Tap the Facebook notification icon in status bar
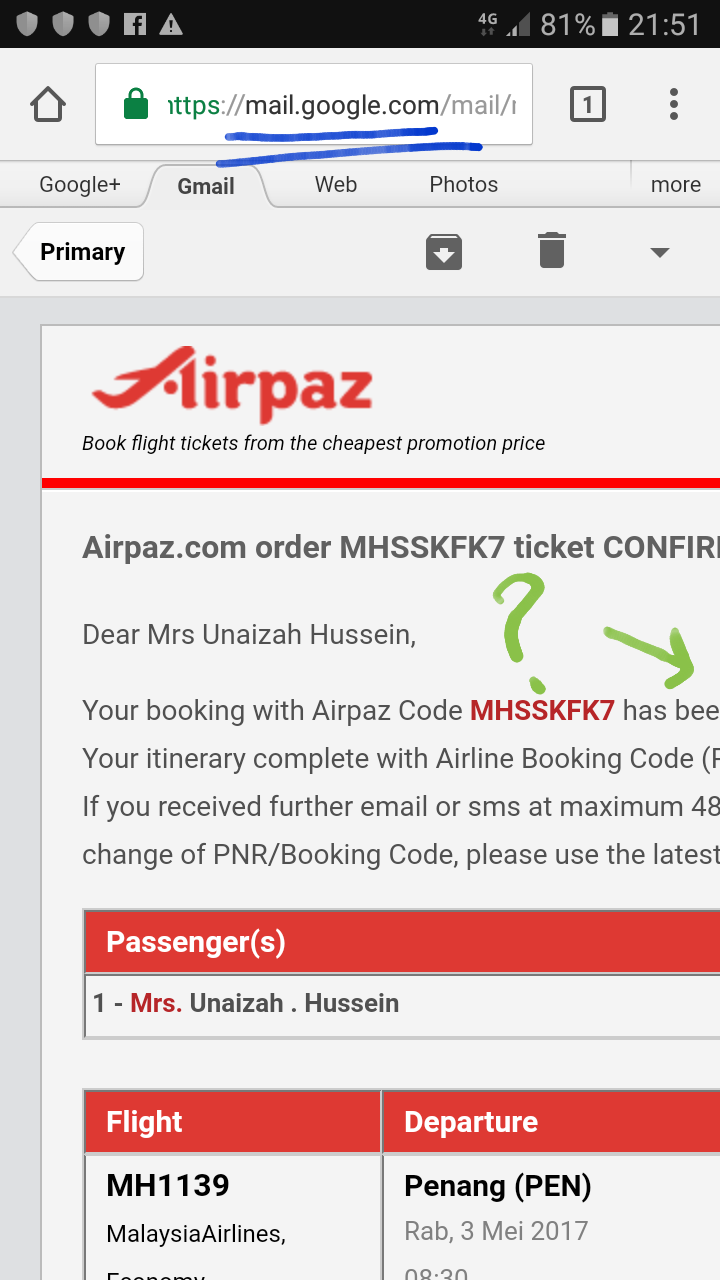Image resolution: width=720 pixels, height=1280 pixels. [134, 24]
